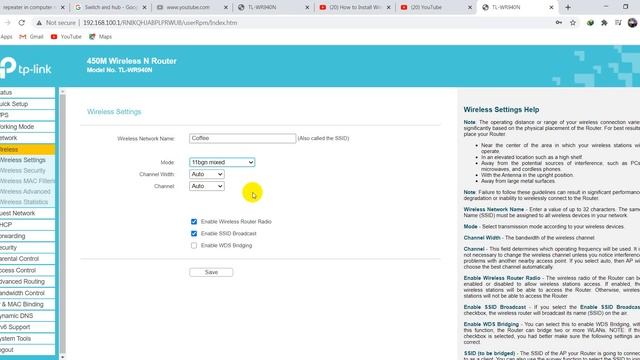This screenshot has height=360, width=640.
Task: Open Guest Network in sidebar
Action: tap(27, 213)
